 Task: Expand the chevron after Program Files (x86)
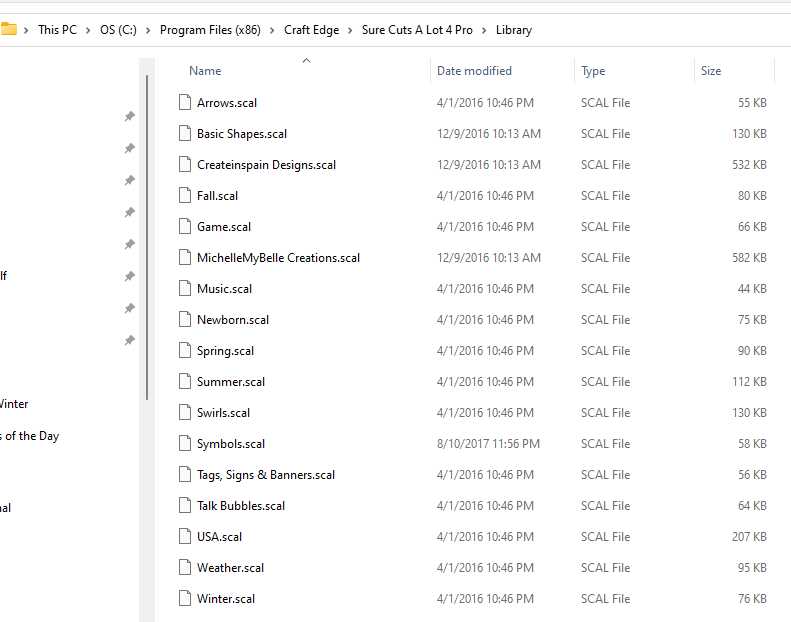coord(272,30)
